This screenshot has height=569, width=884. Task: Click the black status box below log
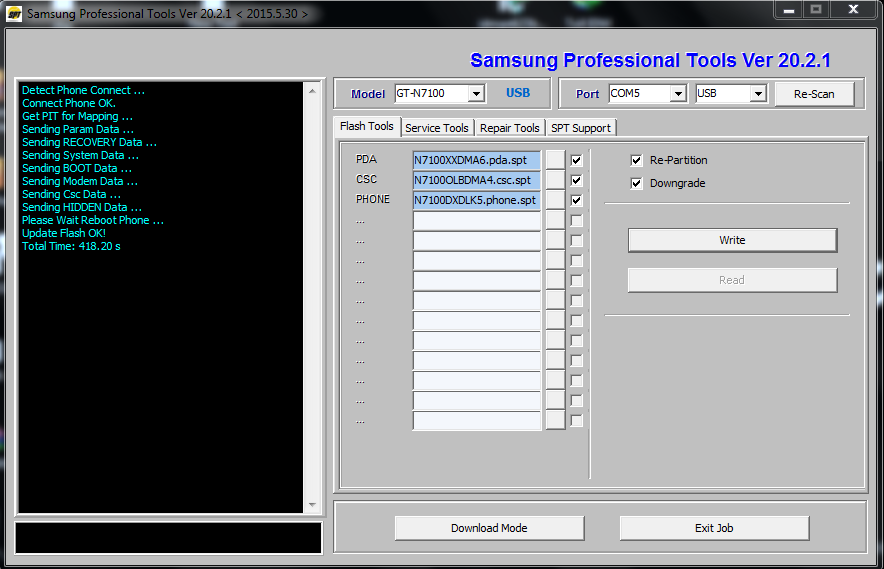169,538
